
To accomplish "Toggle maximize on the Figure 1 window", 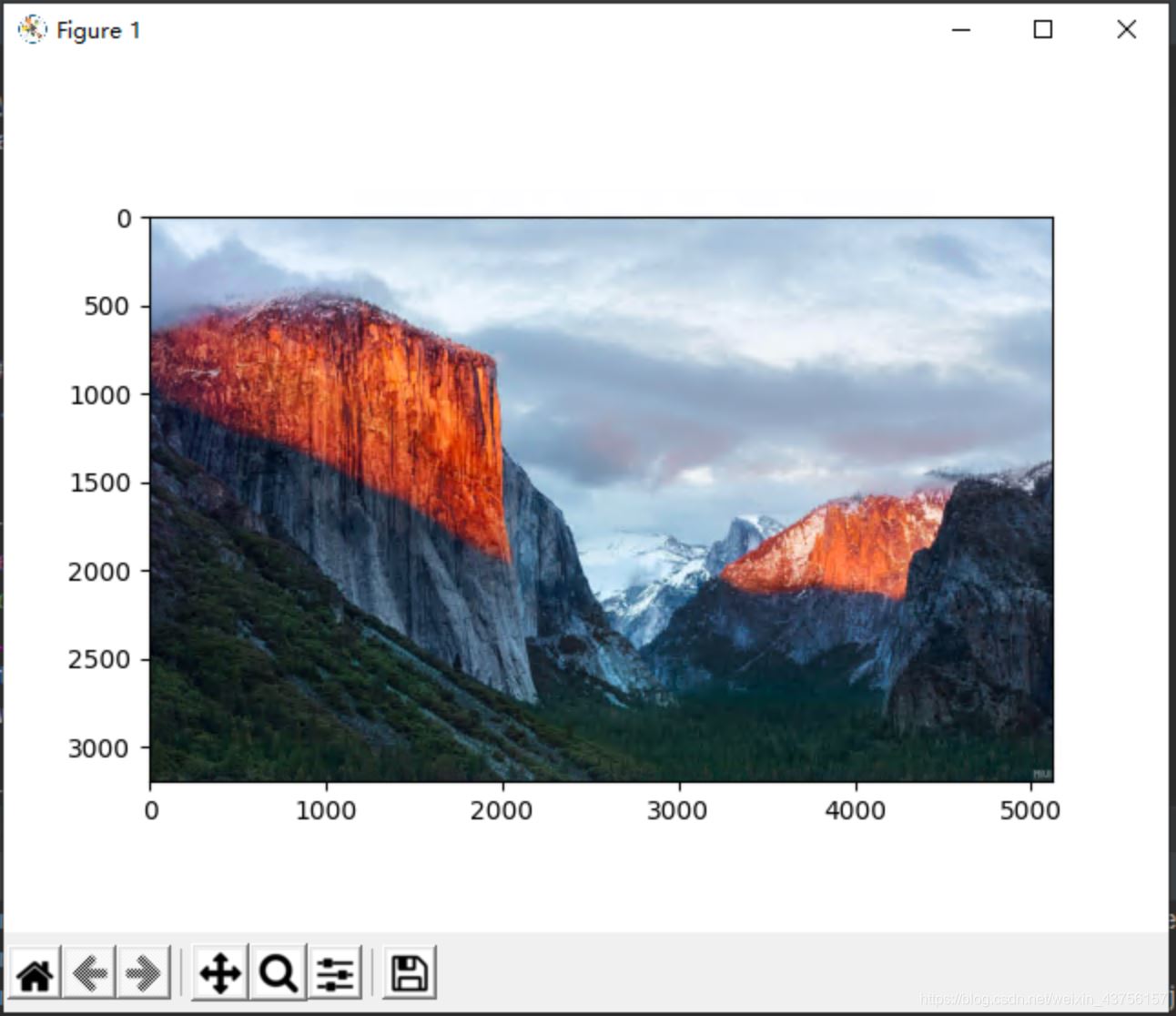I will (1042, 30).
